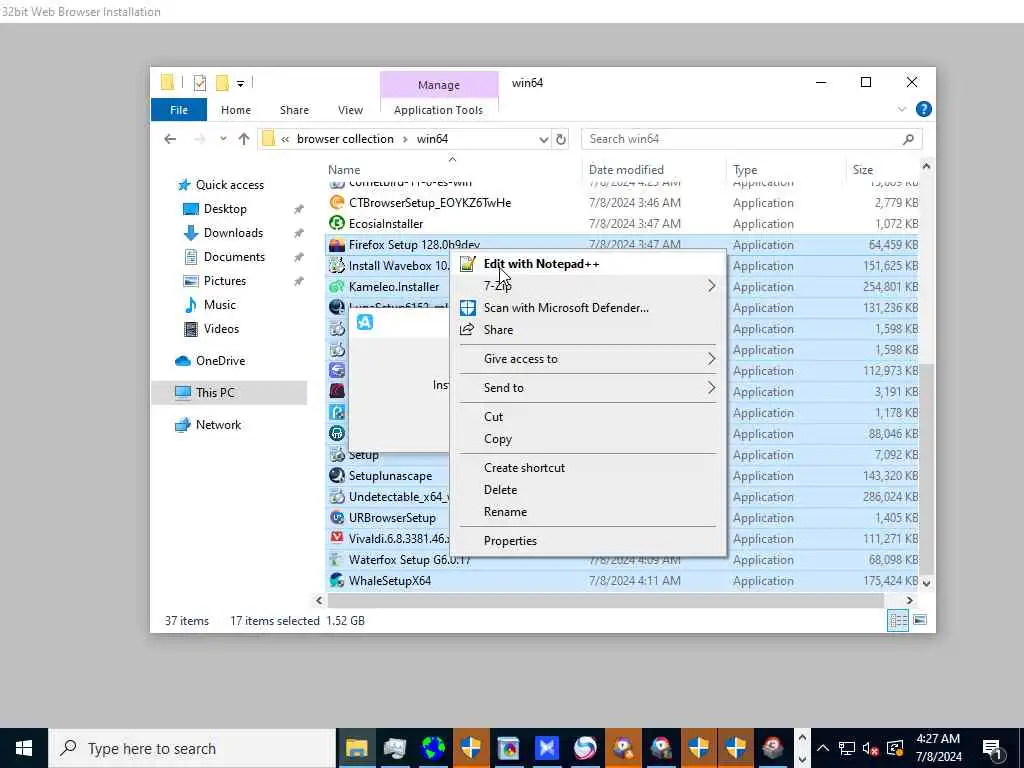Click the Share icon in context menu
The image size is (1024, 768).
click(x=467, y=330)
